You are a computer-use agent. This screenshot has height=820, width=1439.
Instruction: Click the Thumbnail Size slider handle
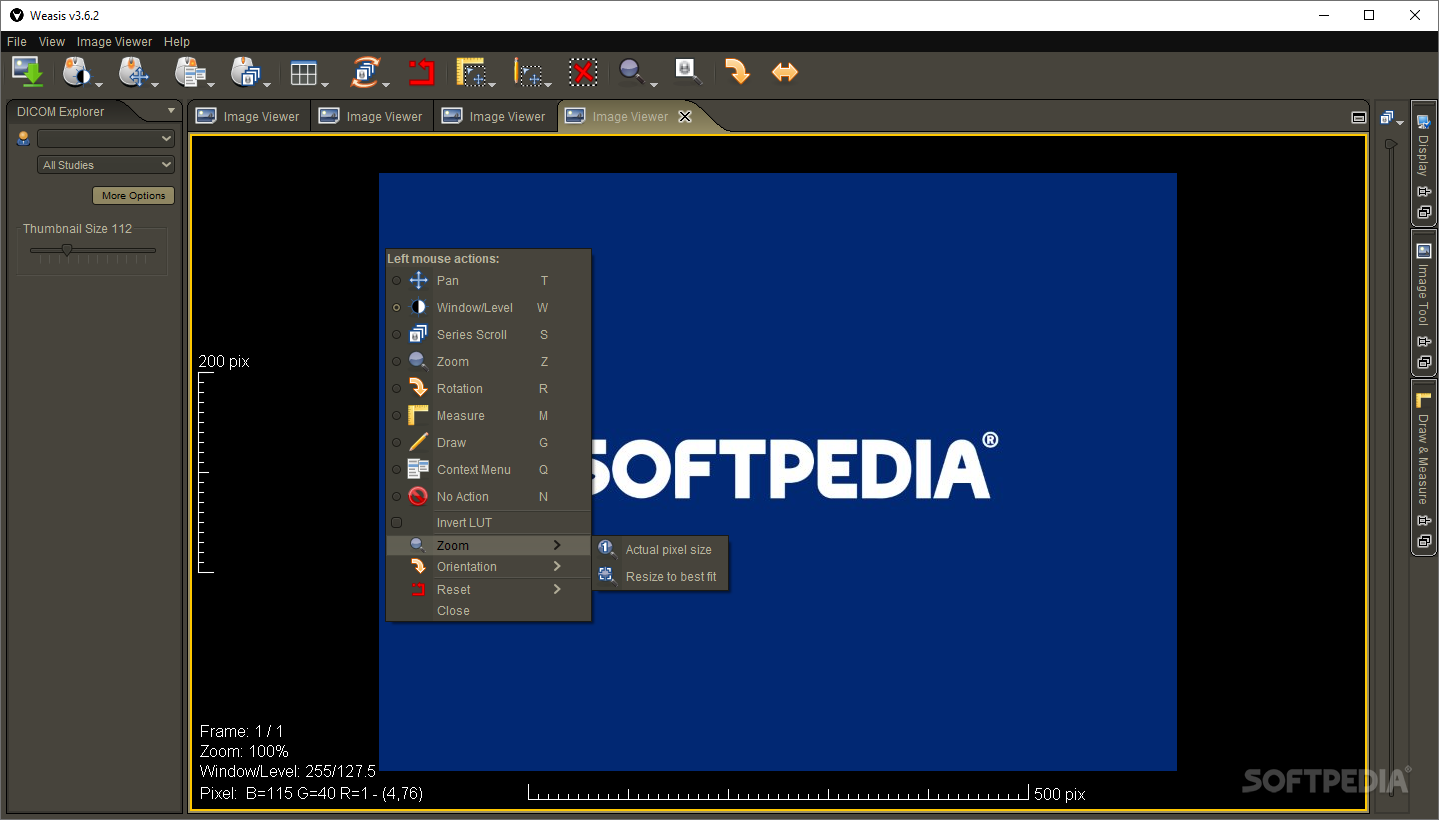pos(67,250)
